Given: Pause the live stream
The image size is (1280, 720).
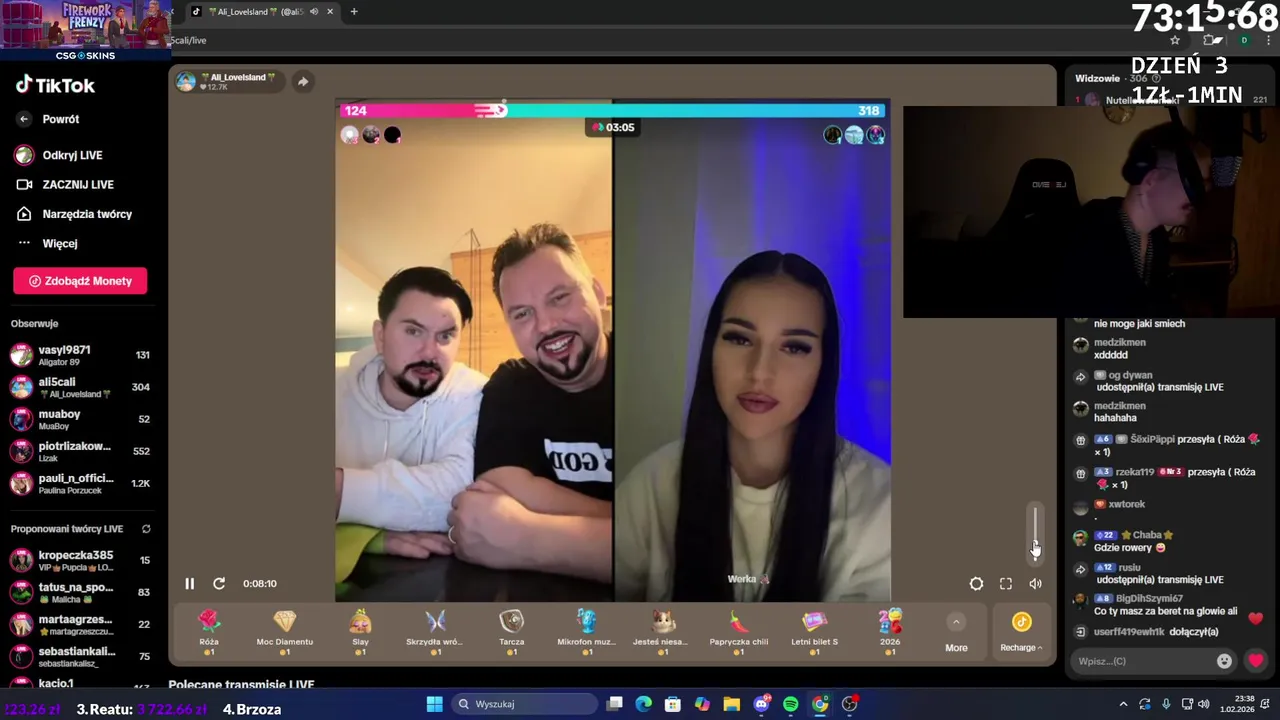Looking at the screenshot, I should (x=189, y=584).
